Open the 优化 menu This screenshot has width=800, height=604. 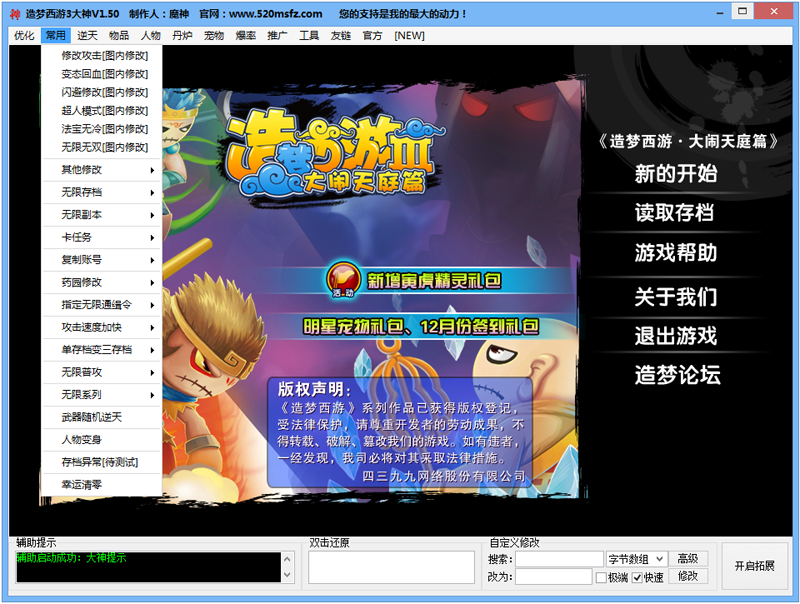(x=24, y=35)
